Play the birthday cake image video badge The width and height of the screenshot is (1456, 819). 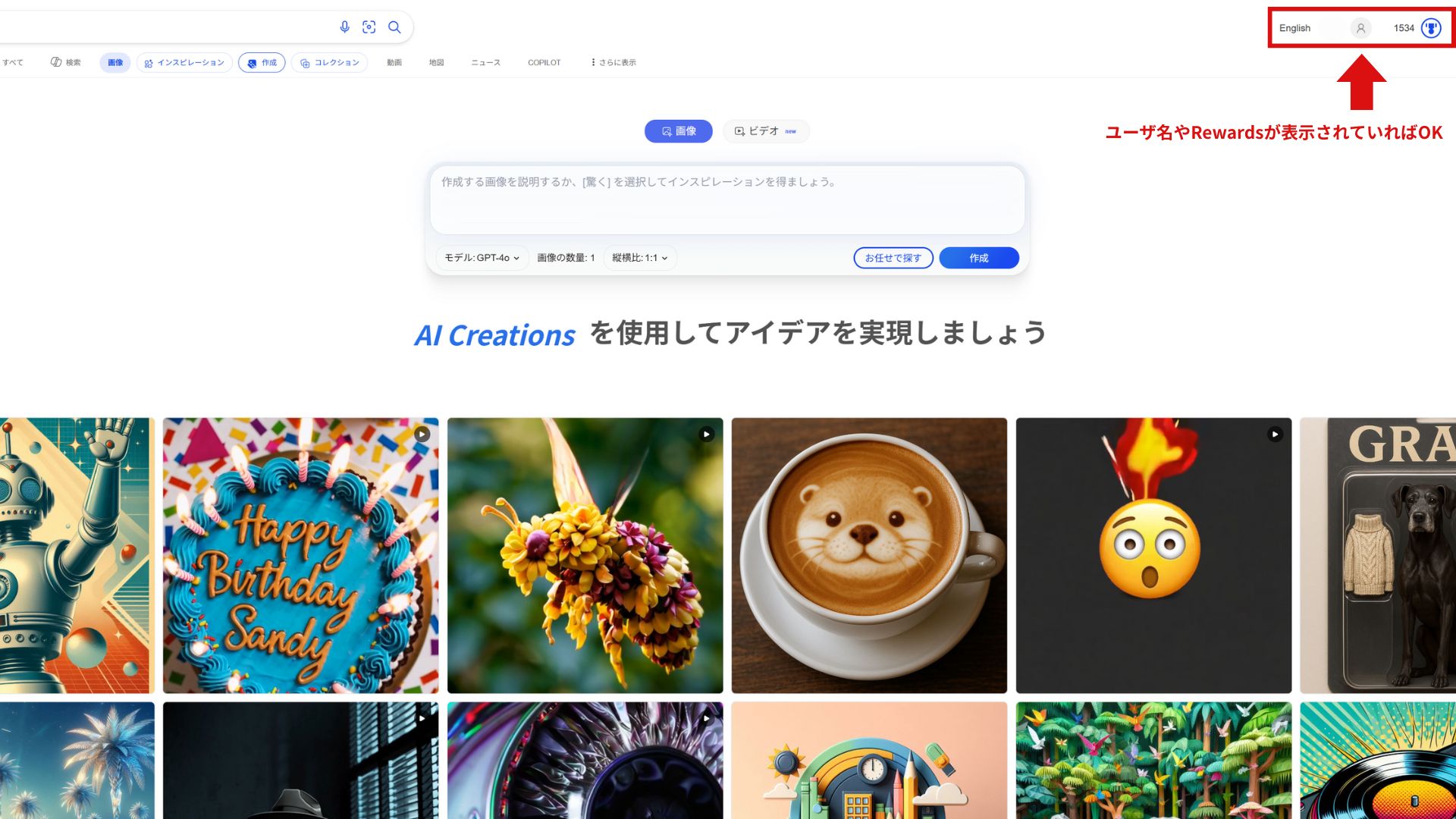(x=422, y=435)
